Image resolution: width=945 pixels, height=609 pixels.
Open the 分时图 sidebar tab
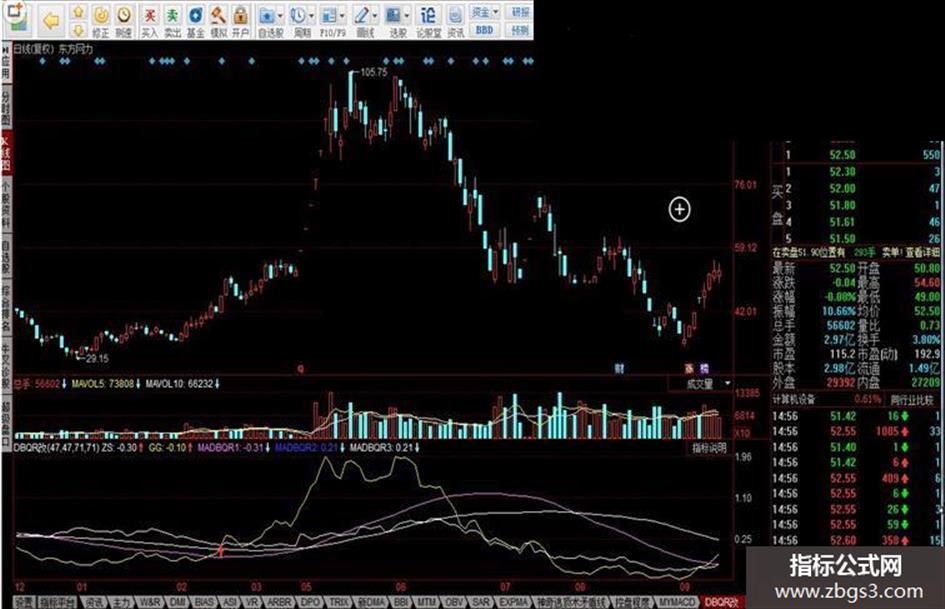[x=5, y=109]
